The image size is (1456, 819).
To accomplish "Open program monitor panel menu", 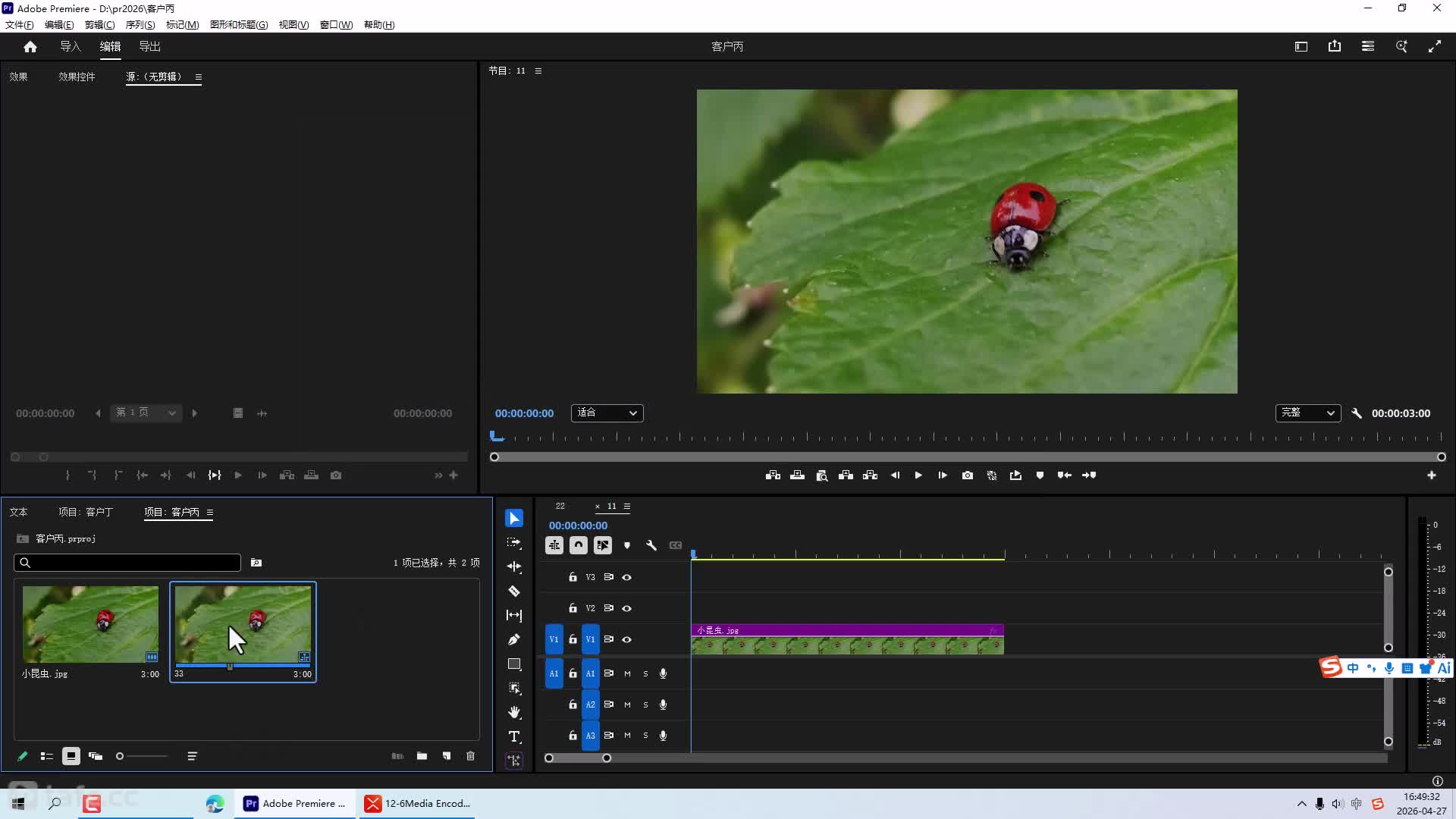I will pos(538,71).
